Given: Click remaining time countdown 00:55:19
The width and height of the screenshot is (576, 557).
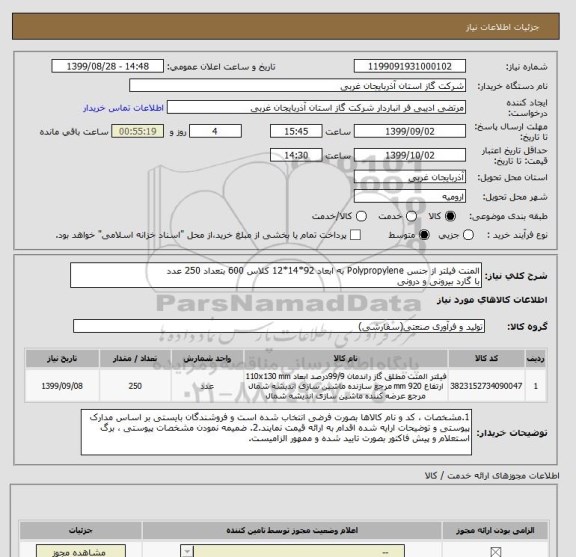Looking at the screenshot, I should pyautogui.click(x=137, y=131).
